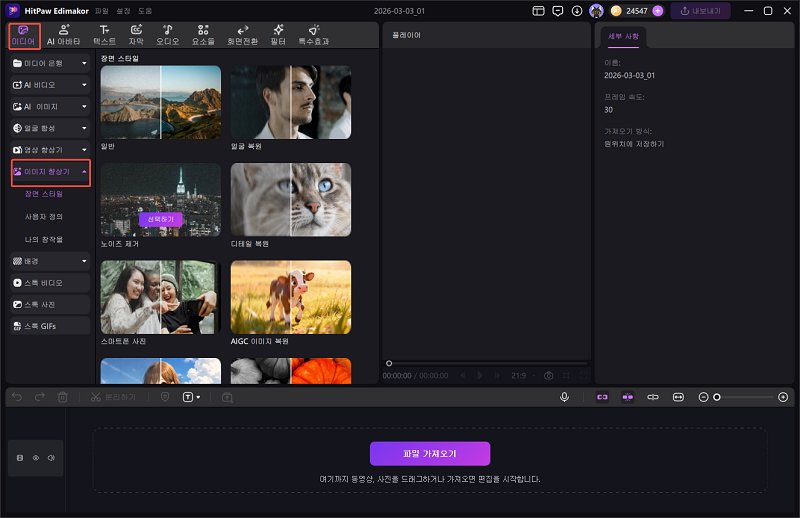Click the player progress slider handle
800x518 pixels.
click(x=389, y=363)
